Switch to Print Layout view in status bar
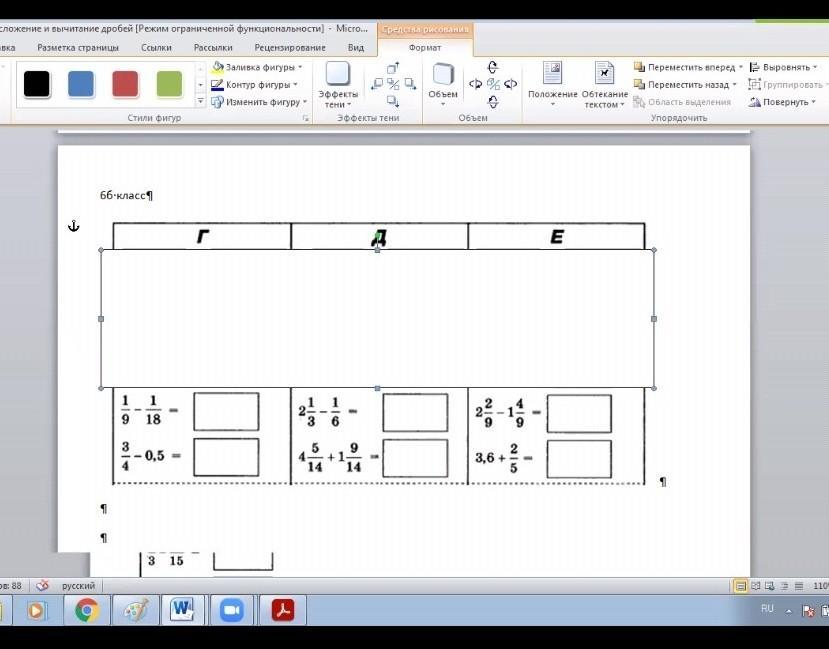Viewport: 829px width, 649px height. [741, 586]
